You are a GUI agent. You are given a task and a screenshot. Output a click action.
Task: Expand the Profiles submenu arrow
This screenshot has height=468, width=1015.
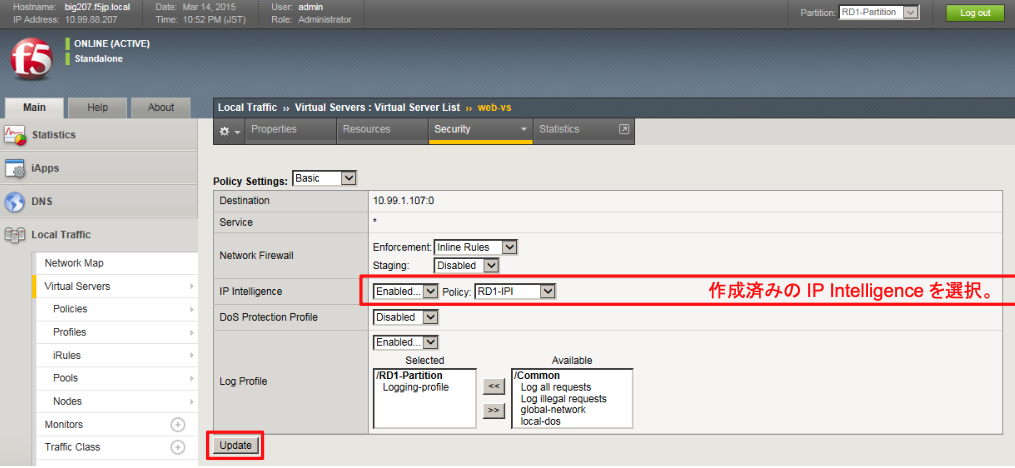191,333
